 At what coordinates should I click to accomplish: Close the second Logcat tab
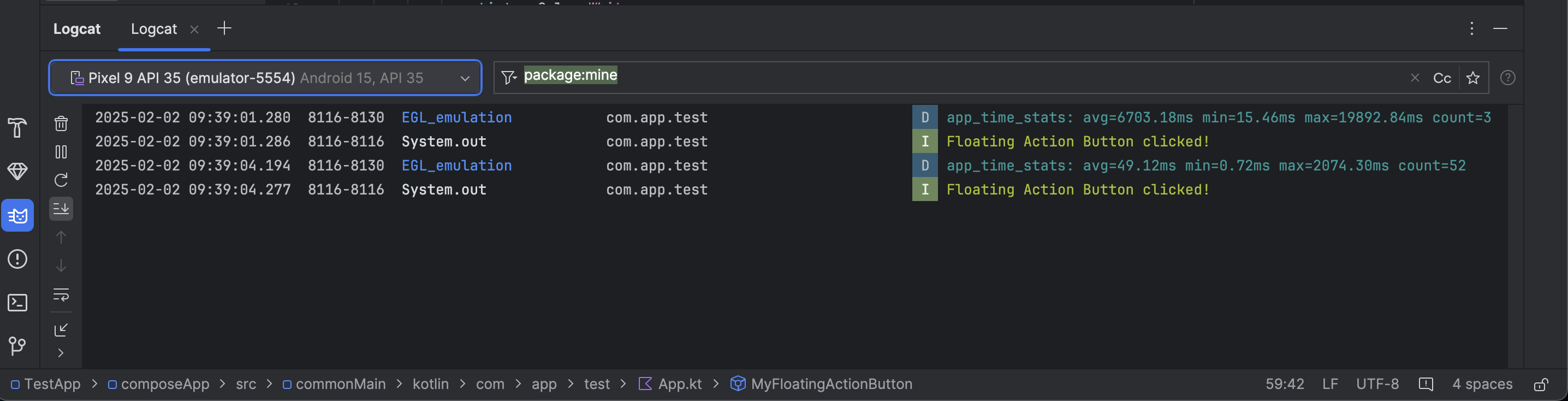tap(194, 30)
